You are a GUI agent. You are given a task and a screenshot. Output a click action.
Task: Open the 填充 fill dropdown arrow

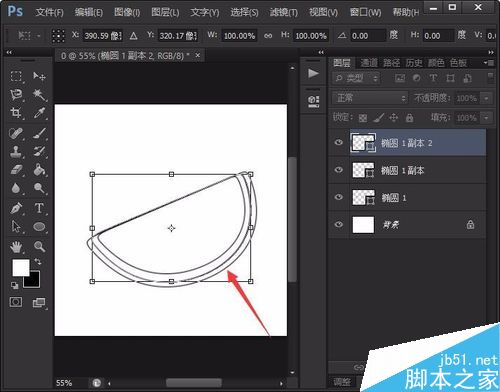[486, 118]
